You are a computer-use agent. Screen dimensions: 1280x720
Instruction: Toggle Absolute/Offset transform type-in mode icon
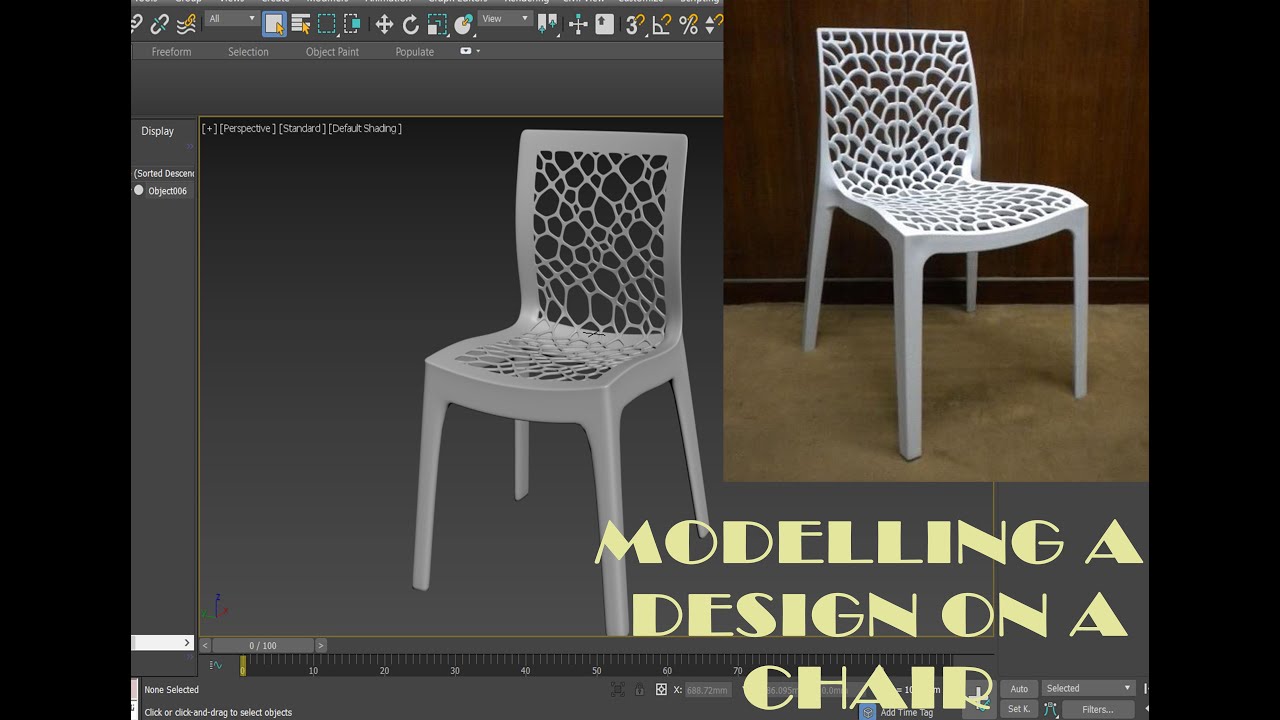pos(661,689)
